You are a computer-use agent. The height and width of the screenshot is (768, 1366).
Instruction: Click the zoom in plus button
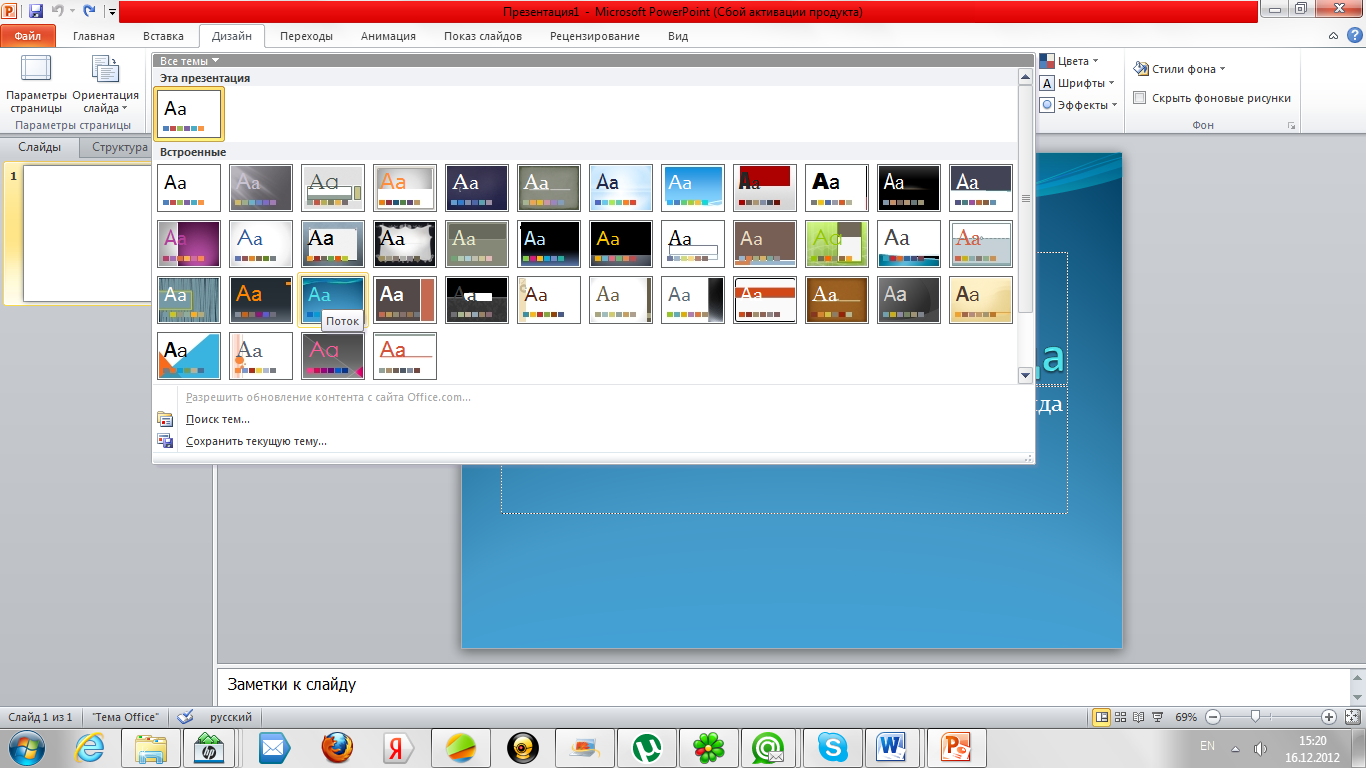coord(1328,717)
